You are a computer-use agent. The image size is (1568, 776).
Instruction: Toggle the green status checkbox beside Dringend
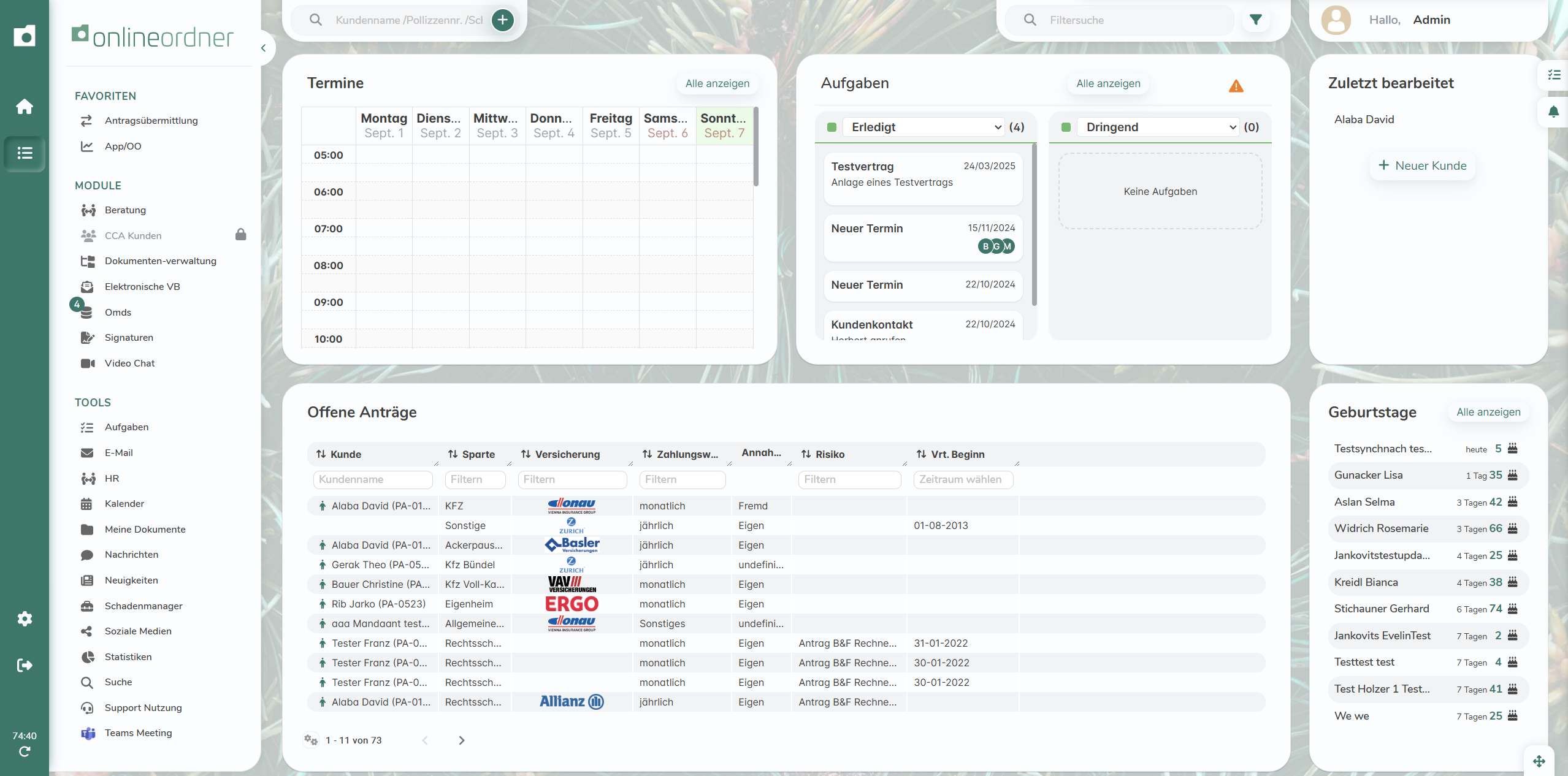(1066, 127)
